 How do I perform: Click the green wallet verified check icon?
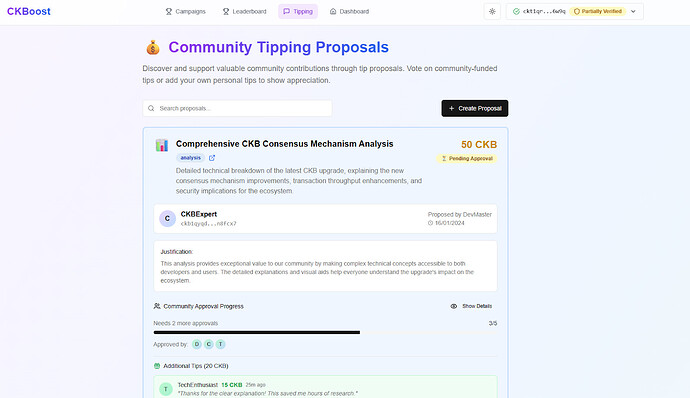coord(516,11)
